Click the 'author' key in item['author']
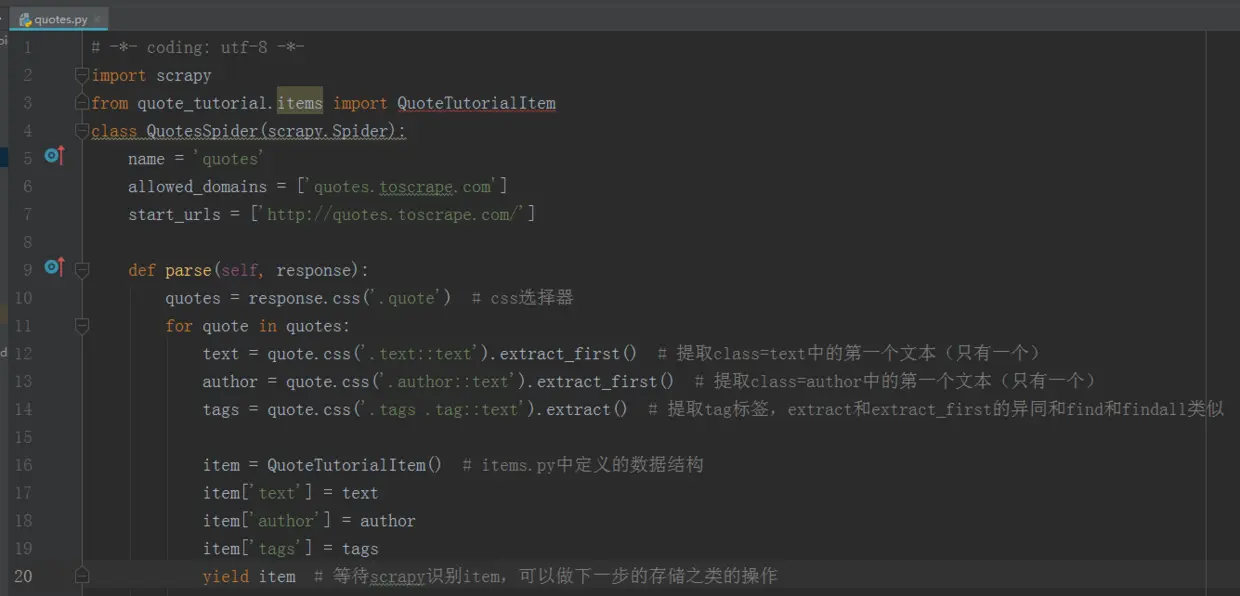The image size is (1240, 596). coord(286,521)
